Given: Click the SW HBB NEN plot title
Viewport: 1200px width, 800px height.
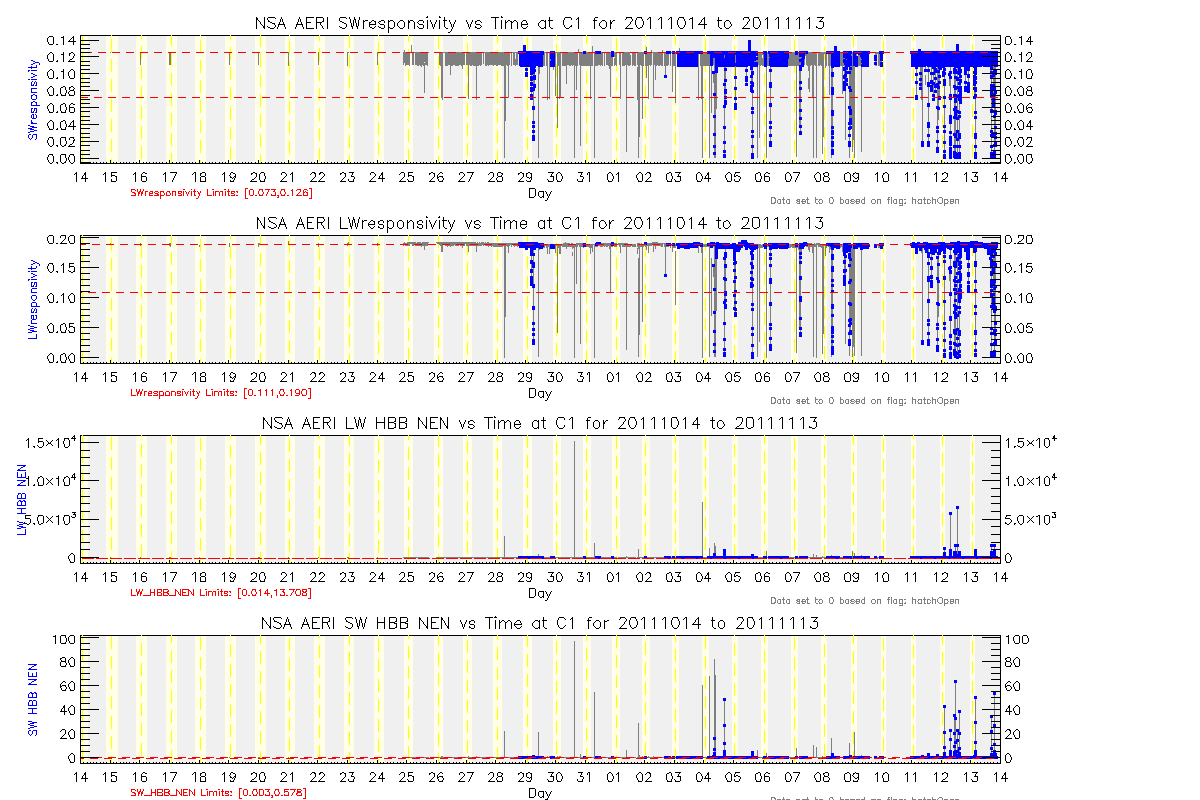Looking at the screenshot, I should pos(539,623).
